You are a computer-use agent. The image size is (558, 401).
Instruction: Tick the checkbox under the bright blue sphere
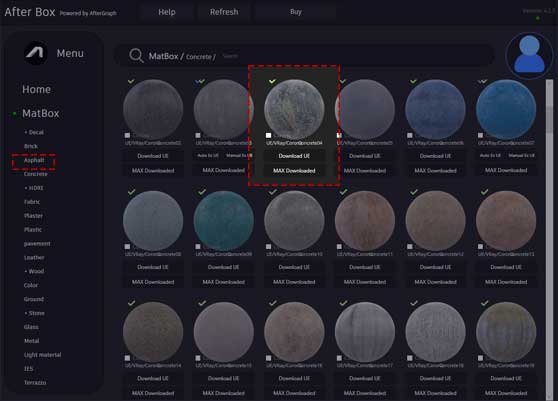pyautogui.click(x=480, y=135)
